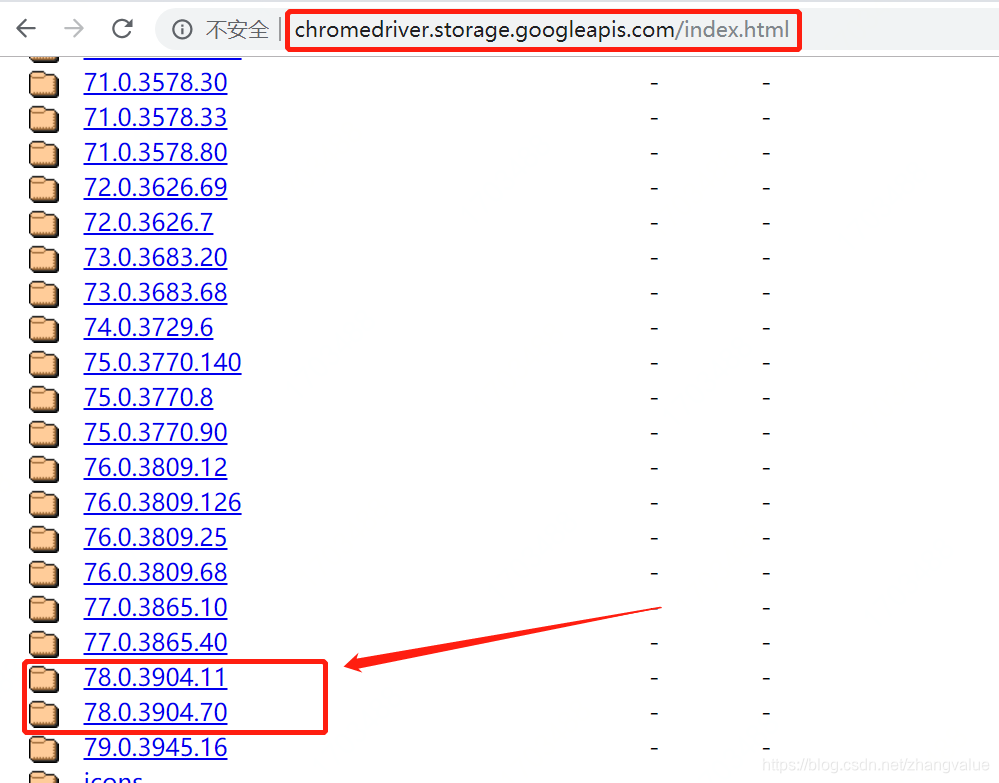Click the folder icon next to 79.0.3945.16
Viewport: 999px width, 783px height.
(44, 747)
